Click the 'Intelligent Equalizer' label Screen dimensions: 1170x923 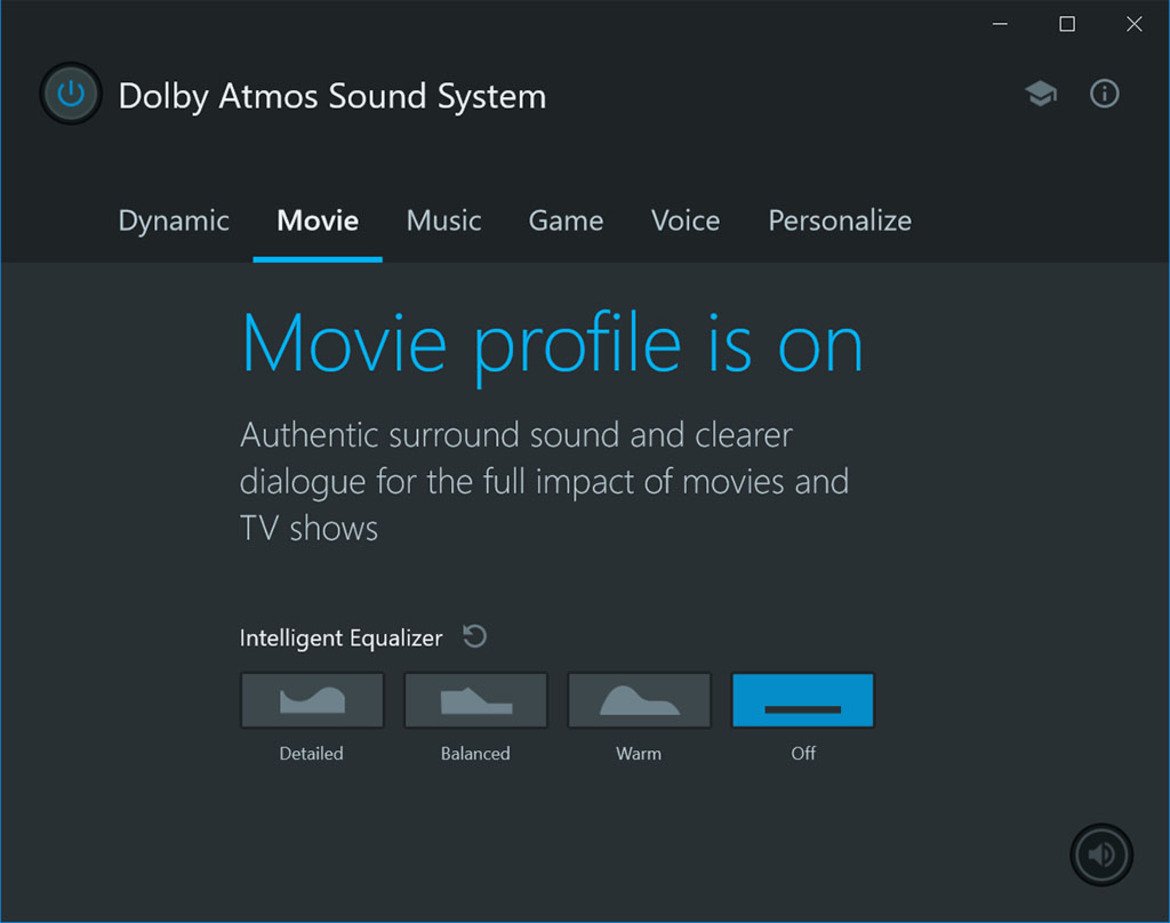pos(341,638)
